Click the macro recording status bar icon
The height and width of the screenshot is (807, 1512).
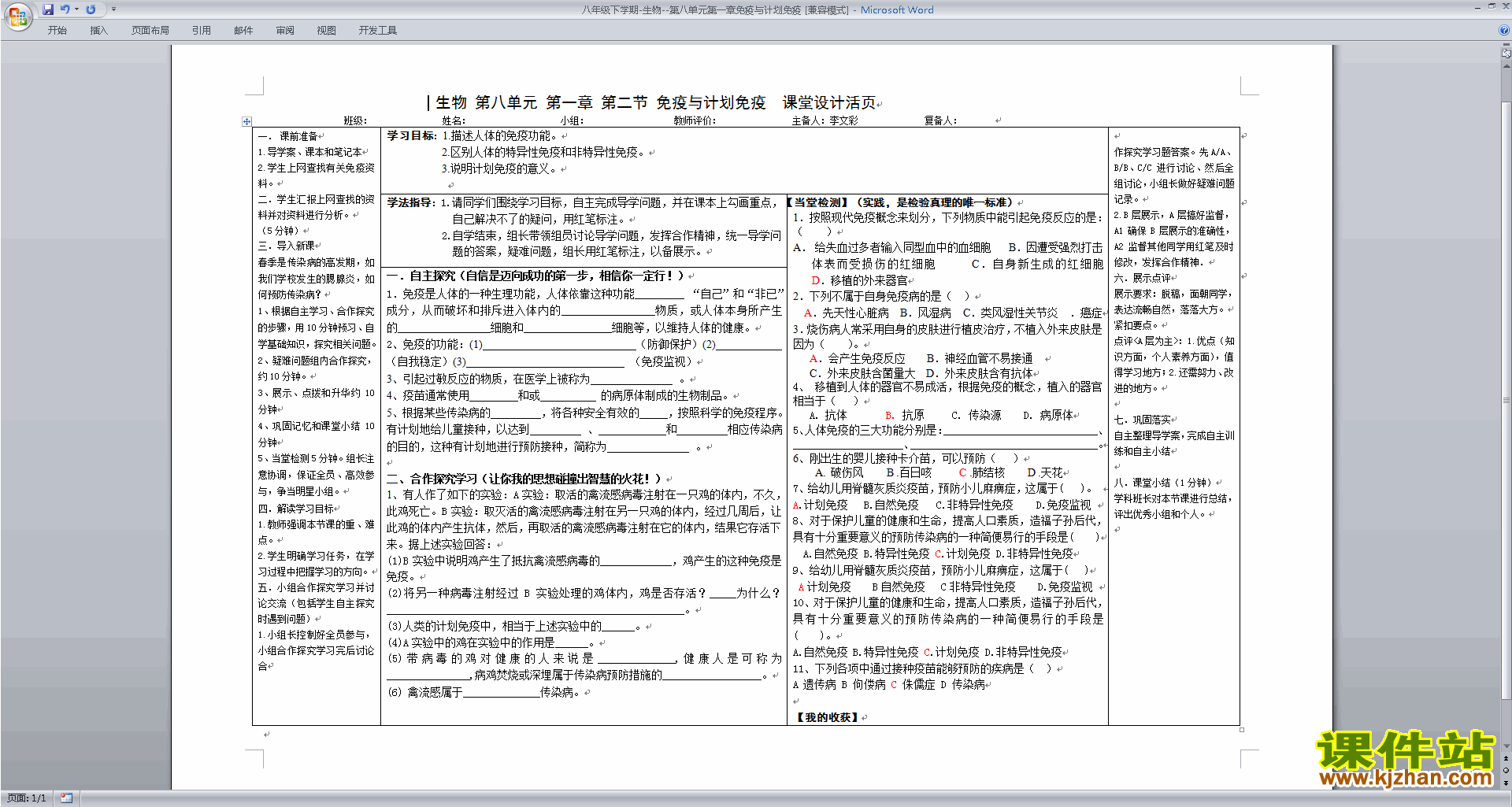click(66, 798)
